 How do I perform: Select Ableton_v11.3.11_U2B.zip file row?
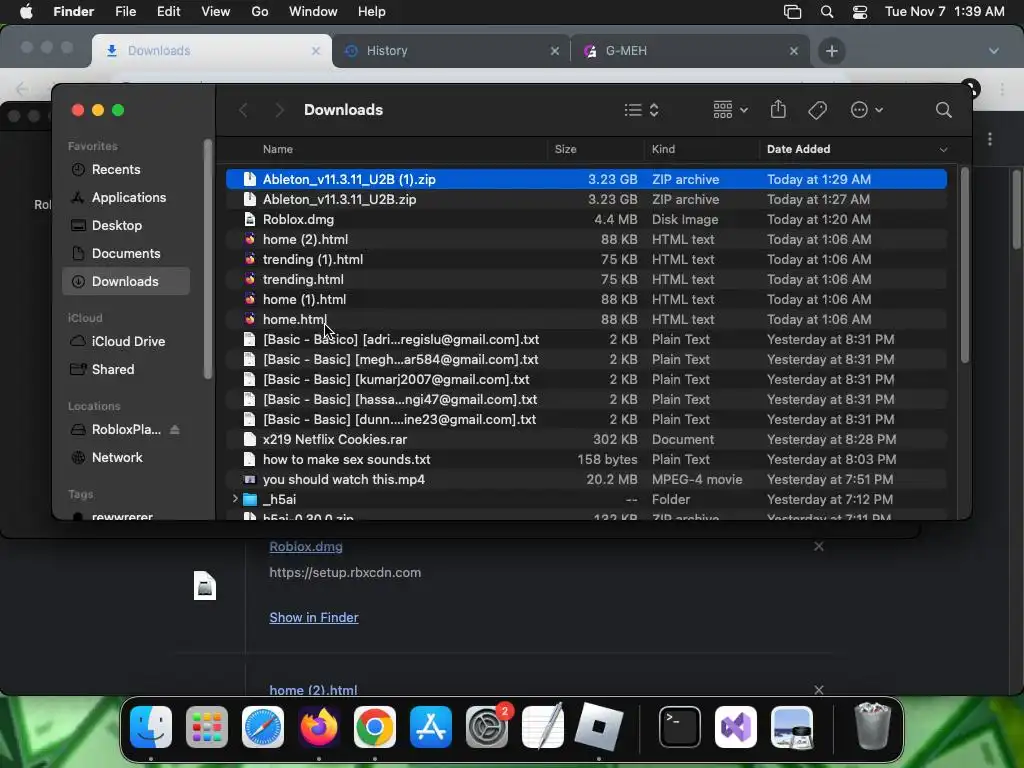(x=586, y=199)
